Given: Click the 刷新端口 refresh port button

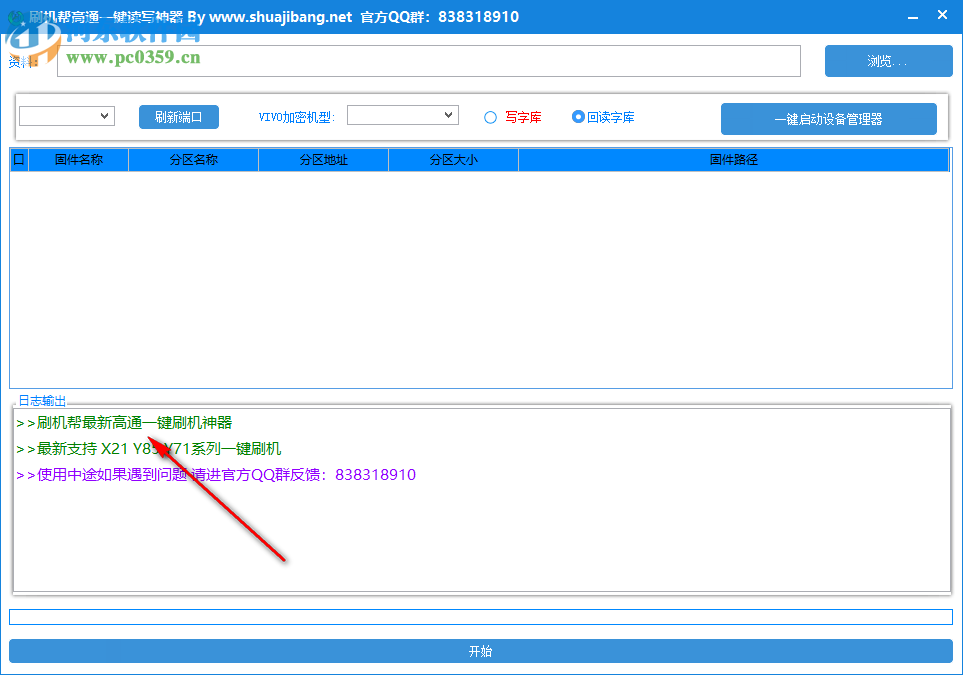Looking at the screenshot, I should 179,117.
